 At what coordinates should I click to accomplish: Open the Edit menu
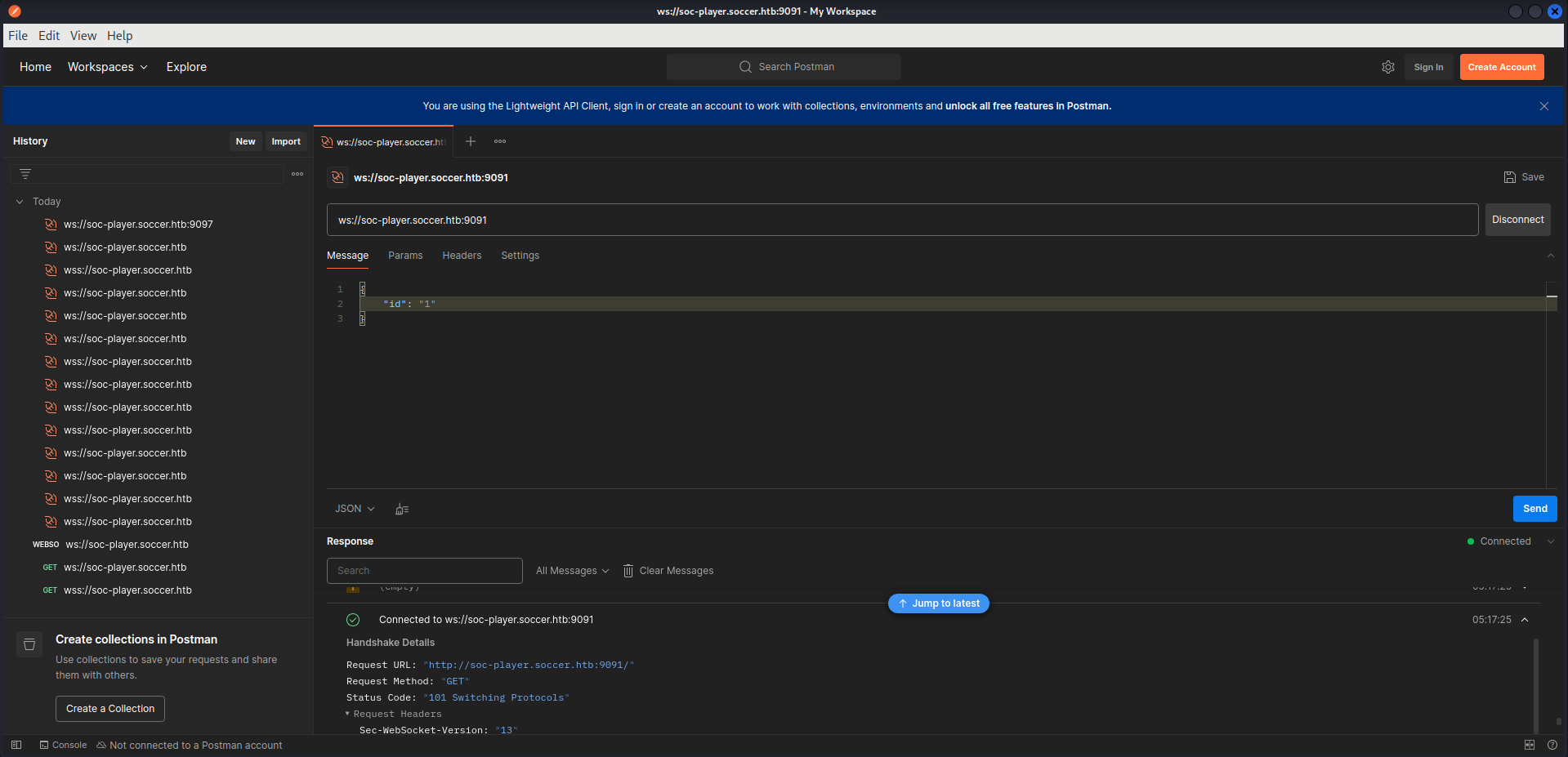click(x=49, y=36)
